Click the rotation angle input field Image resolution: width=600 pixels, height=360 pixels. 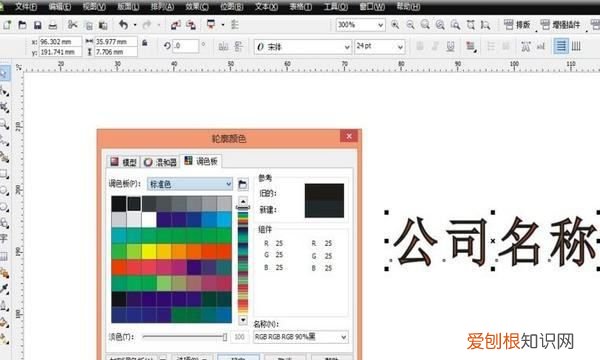point(186,46)
